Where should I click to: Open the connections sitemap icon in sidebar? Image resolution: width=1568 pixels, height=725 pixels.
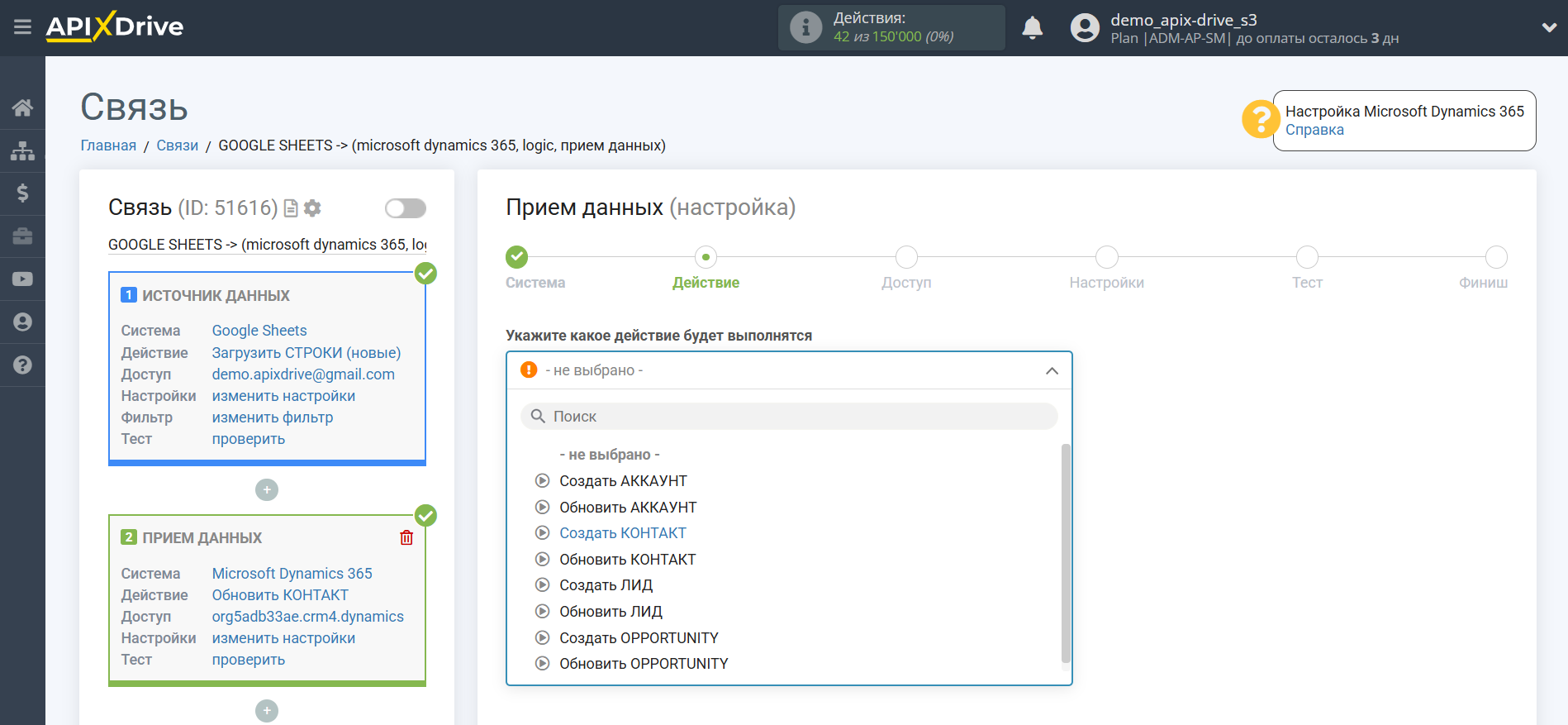coord(22,150)
